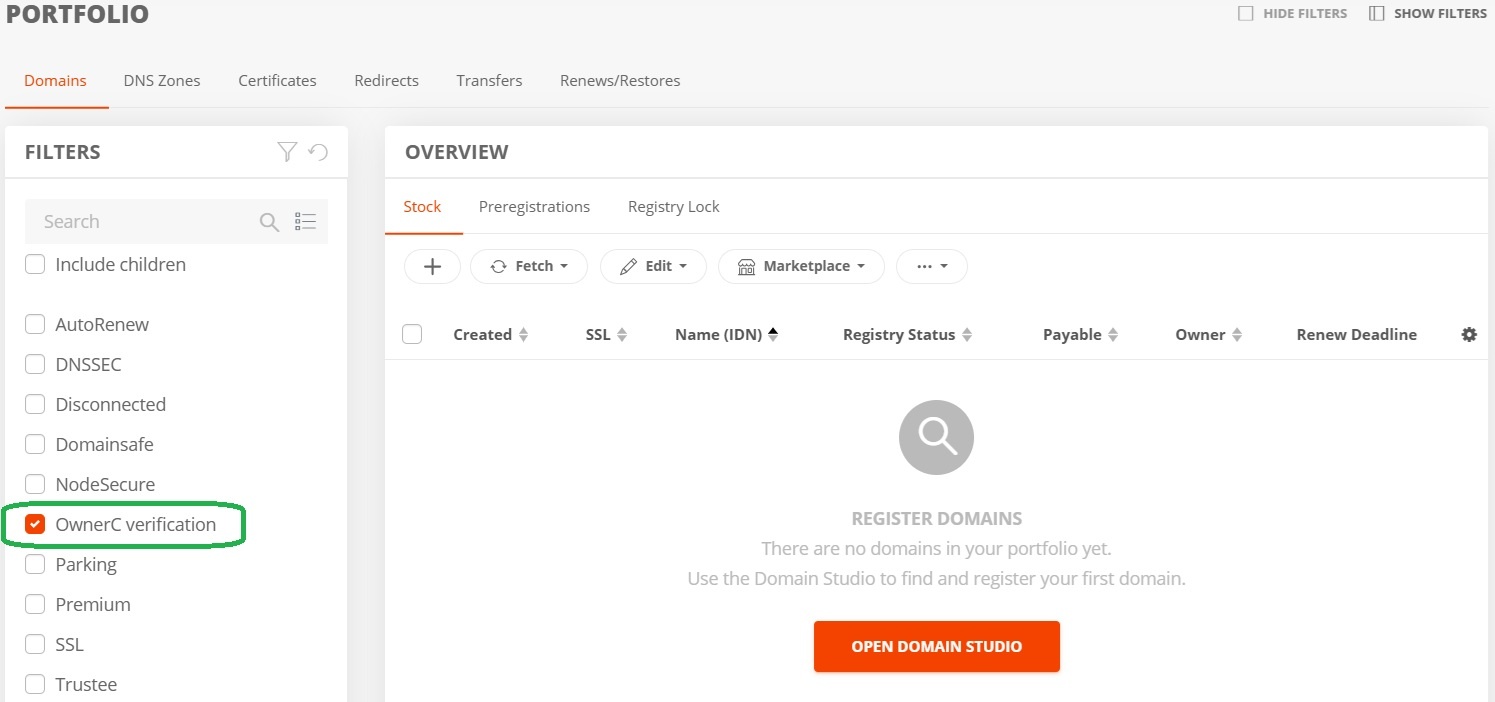This screenshot has width=1495, height=702.
Task: Check the Premium filter
Action: coord(35,605)
